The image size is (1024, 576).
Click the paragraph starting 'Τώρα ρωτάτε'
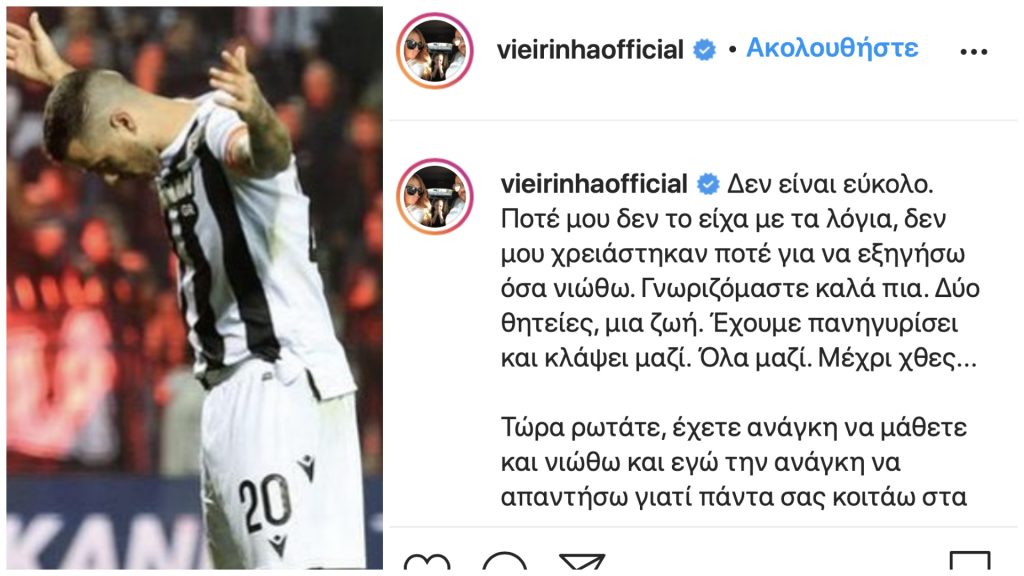pyautogui.click(x=734, y=462)
